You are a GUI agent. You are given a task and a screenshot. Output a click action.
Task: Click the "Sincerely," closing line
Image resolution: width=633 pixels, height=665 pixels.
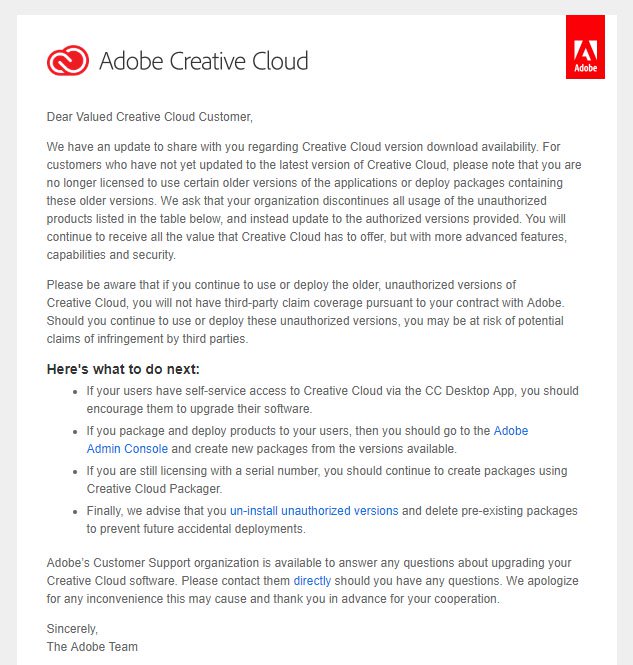(72, 628)
